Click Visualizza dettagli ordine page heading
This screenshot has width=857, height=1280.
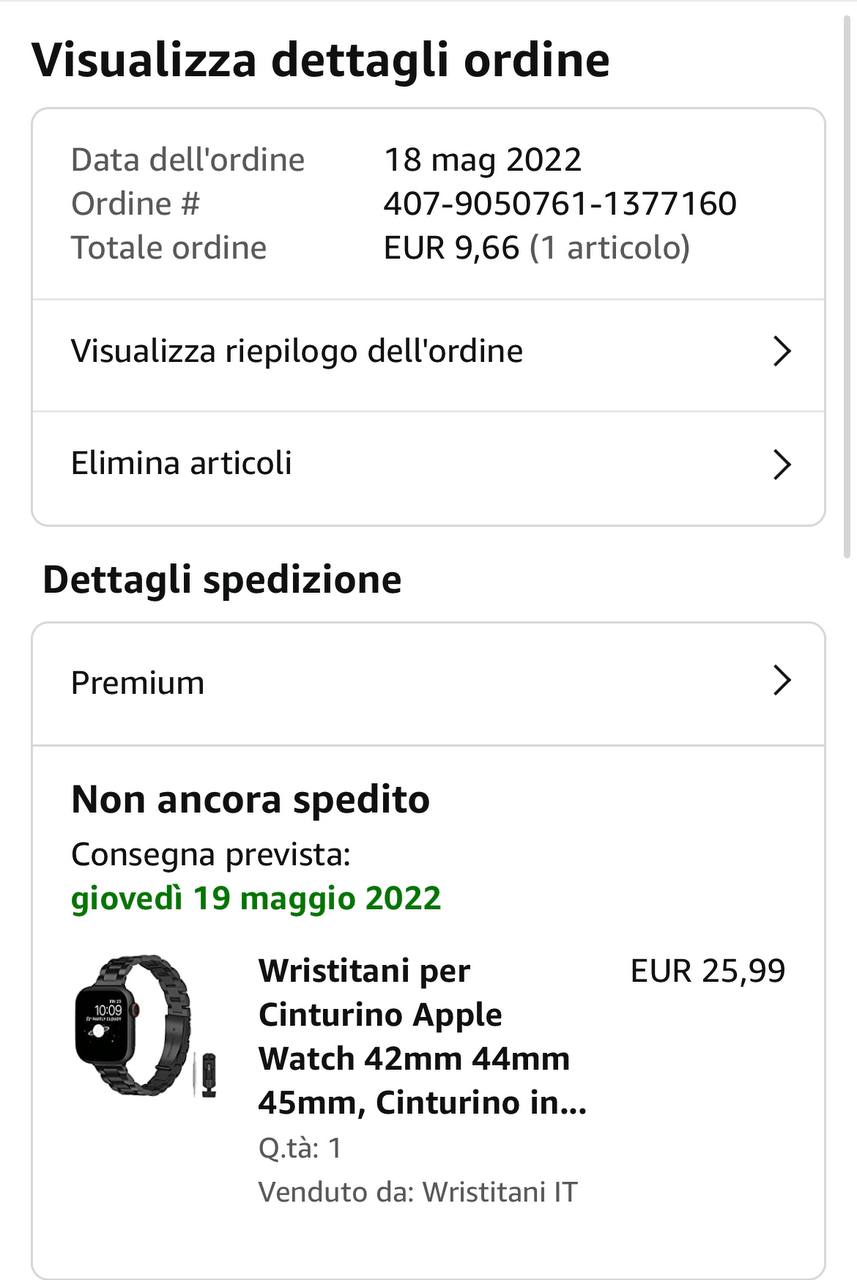click(320, 60)
